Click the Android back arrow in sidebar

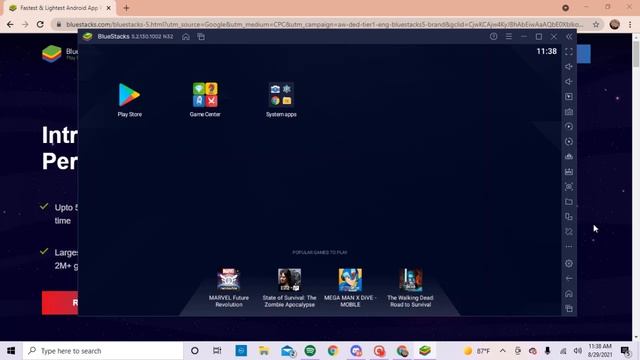(569, 279)
